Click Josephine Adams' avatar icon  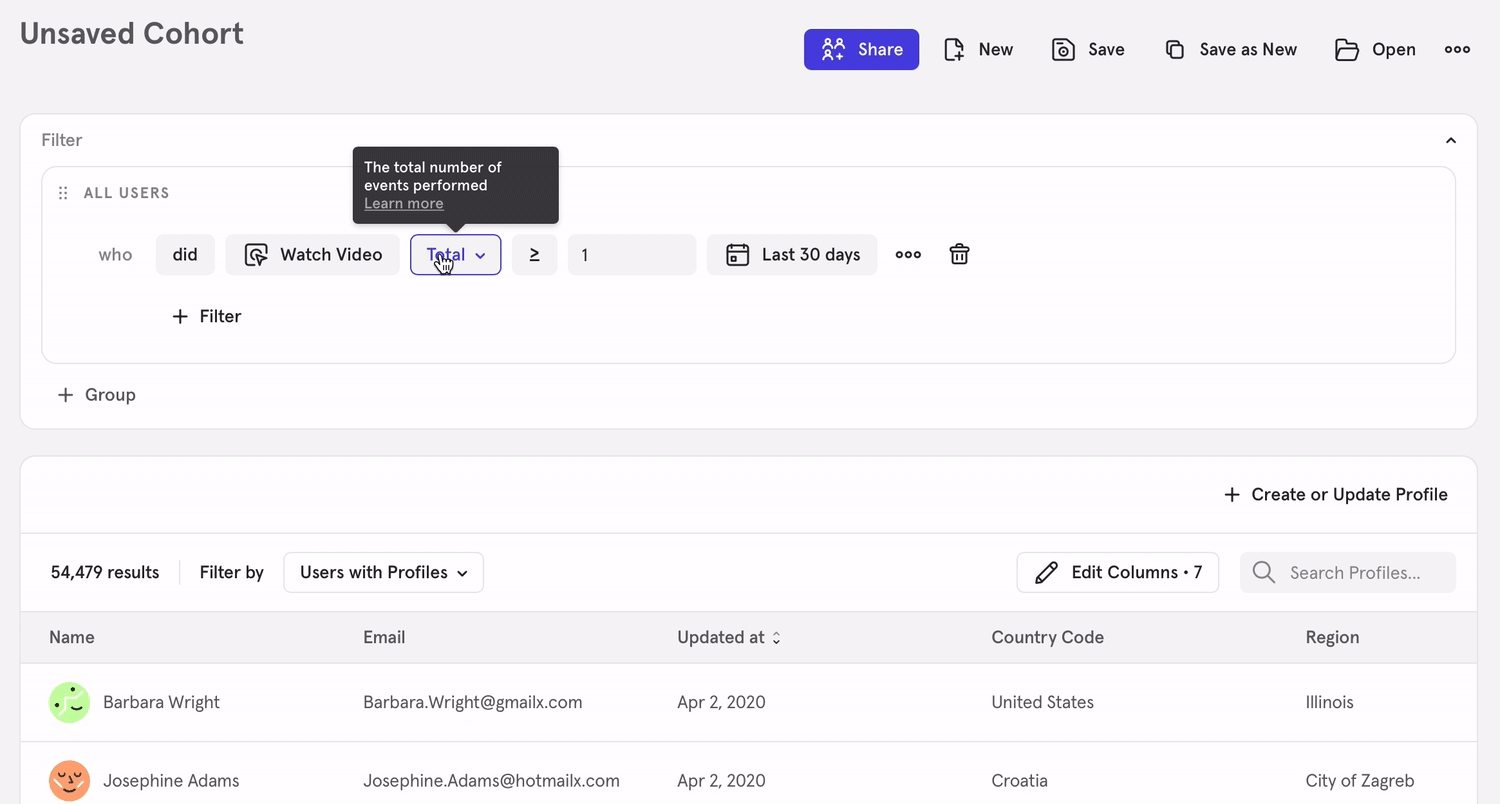[69, 780]
